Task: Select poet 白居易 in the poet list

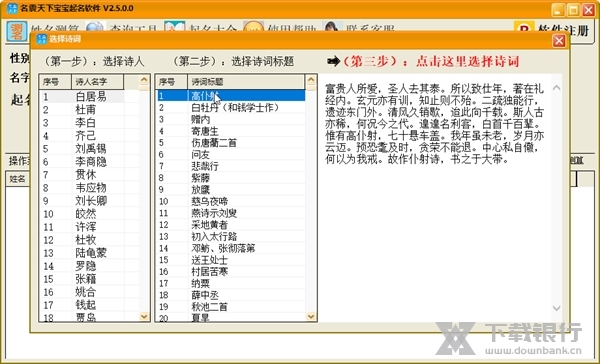Action: tap(91, 96)
